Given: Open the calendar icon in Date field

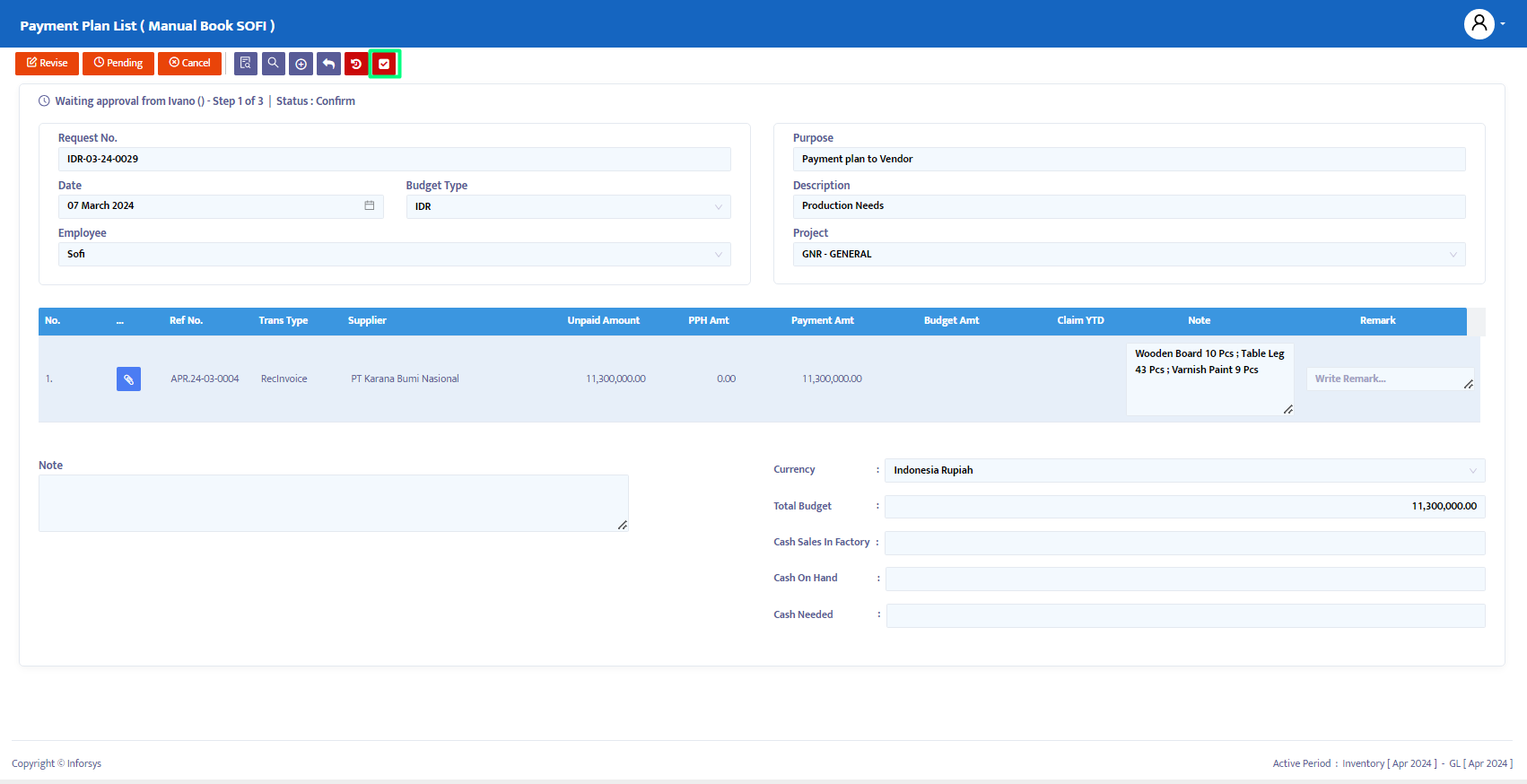Looking at the screenshot, I should [369, 205].
